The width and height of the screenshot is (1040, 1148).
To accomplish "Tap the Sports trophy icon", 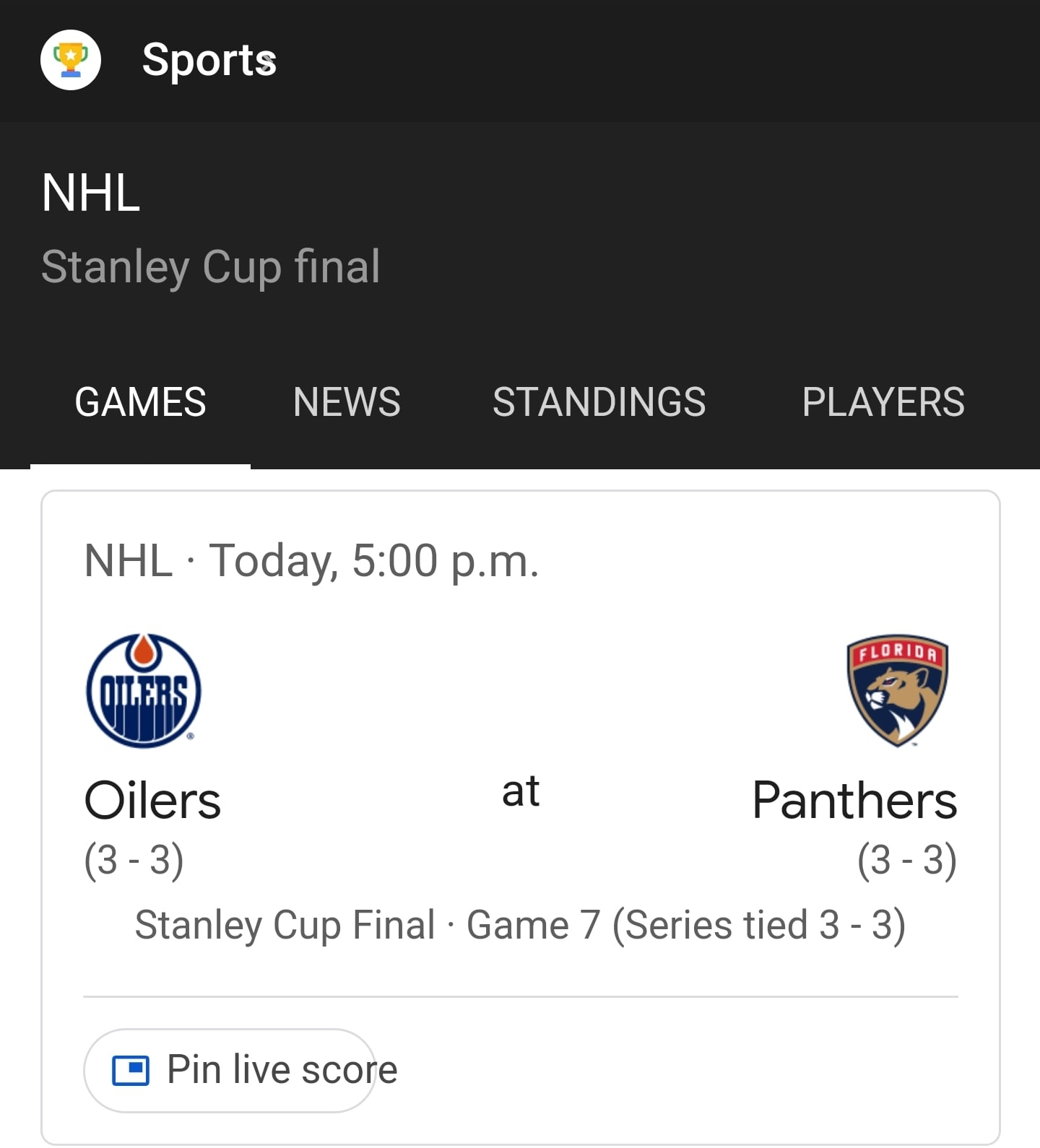I will point(71,60).
